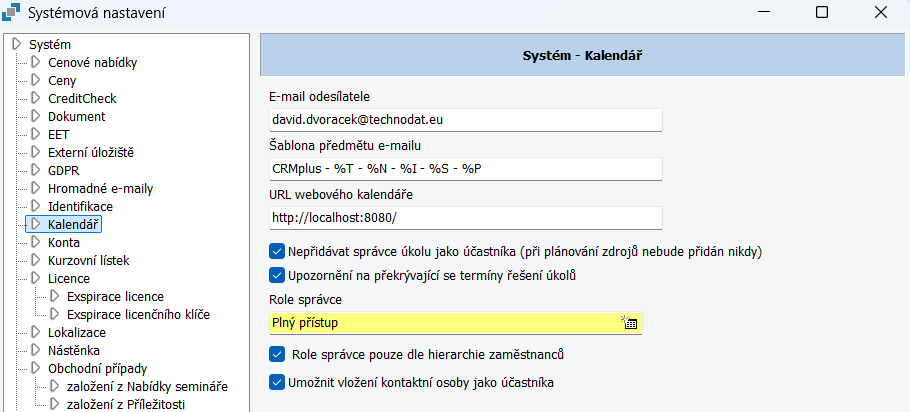Click the arrow beside GDPR
Image resolution: width=910 pixels, height=412 pixels.
pos(36,170)
